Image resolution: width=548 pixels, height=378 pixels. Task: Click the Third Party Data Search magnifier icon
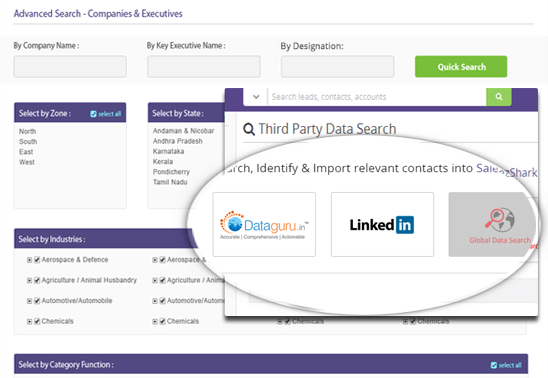point(249,129)
